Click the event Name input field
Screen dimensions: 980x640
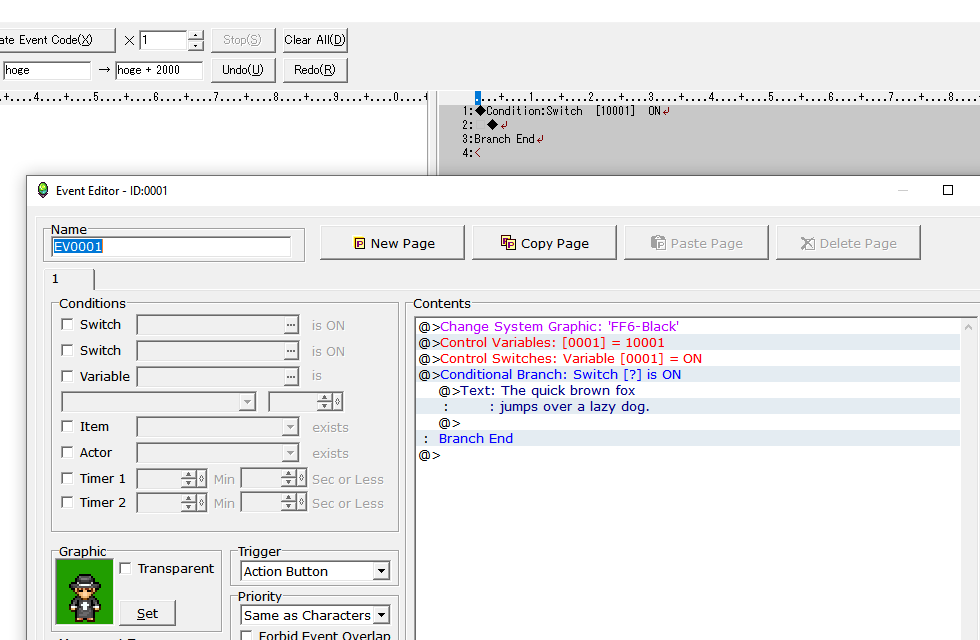171,246
